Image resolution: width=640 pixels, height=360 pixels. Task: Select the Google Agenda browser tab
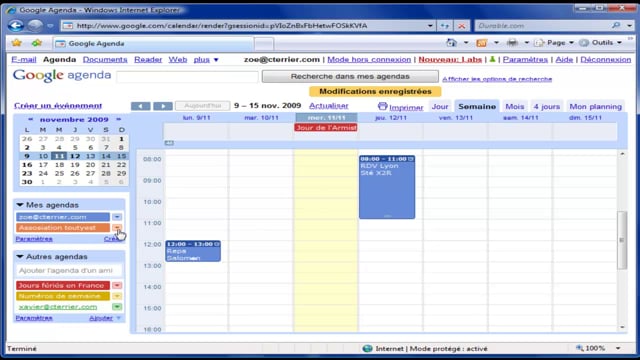[x=153, y=43]
